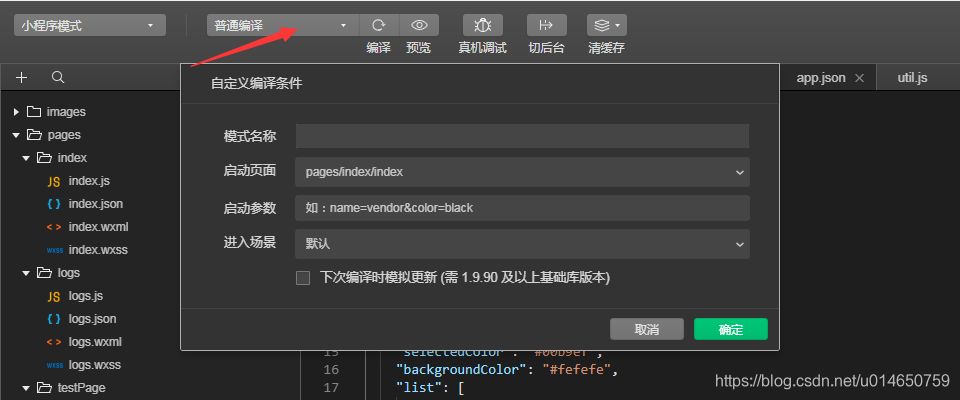
Task: Click braces icon beside logs.json
Action: coord(54,319)
